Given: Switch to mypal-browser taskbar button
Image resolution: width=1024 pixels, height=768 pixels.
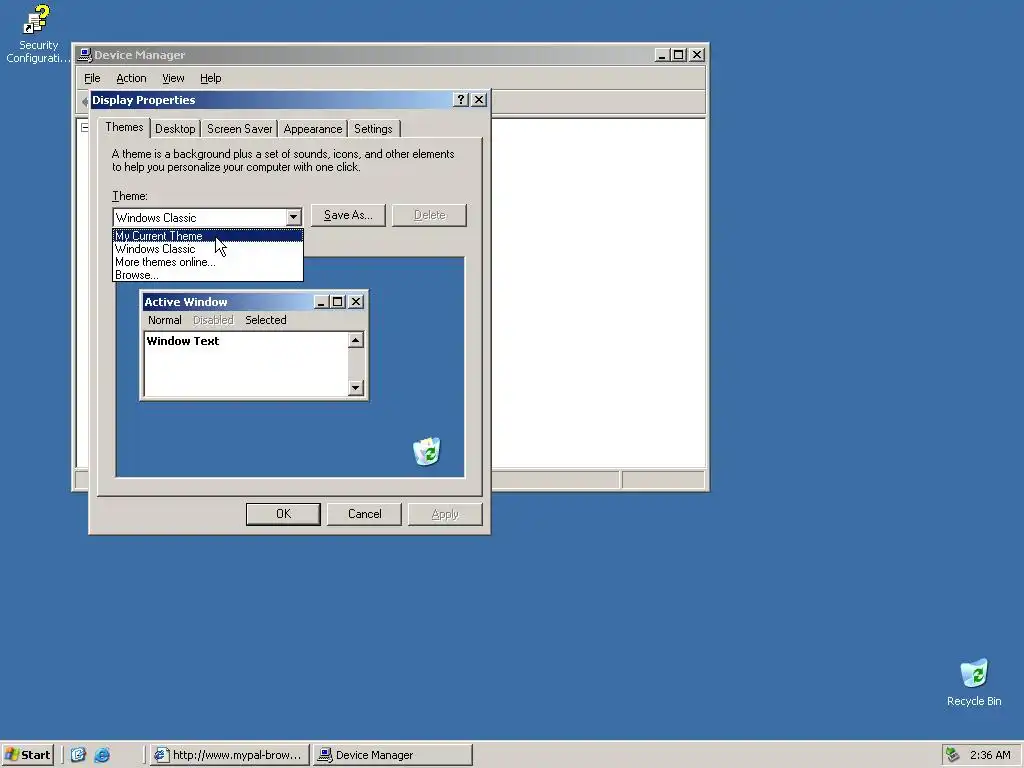Looking at the screenshot, I should (229, 754).
